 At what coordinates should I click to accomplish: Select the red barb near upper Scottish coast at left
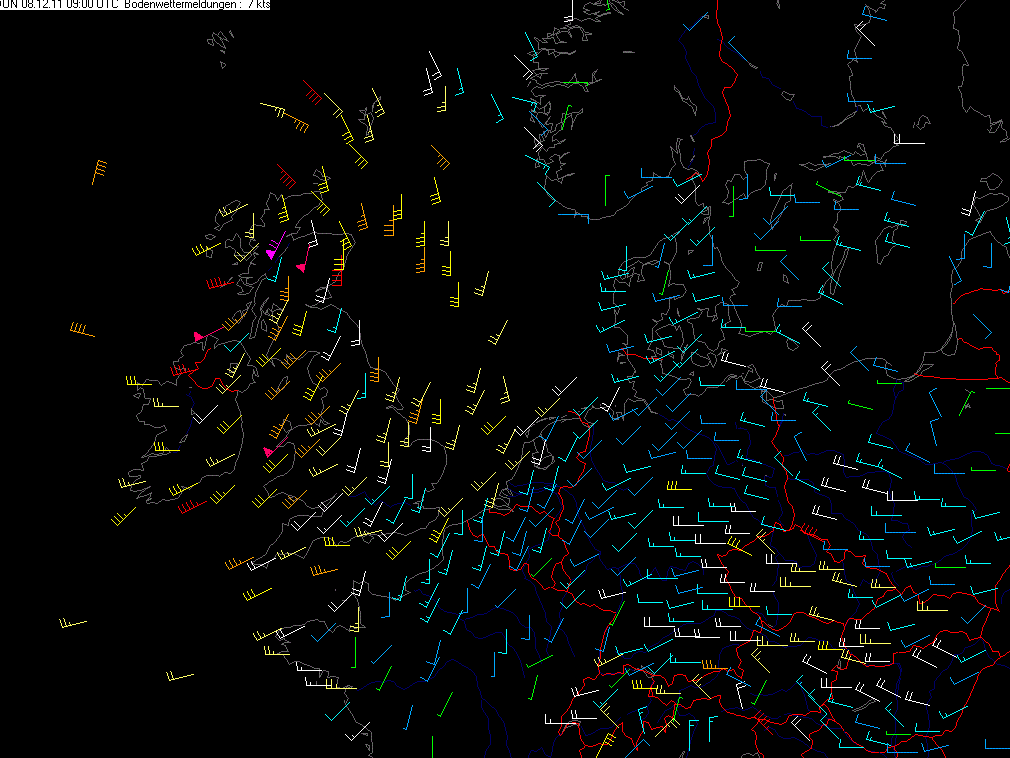point(287,176)
